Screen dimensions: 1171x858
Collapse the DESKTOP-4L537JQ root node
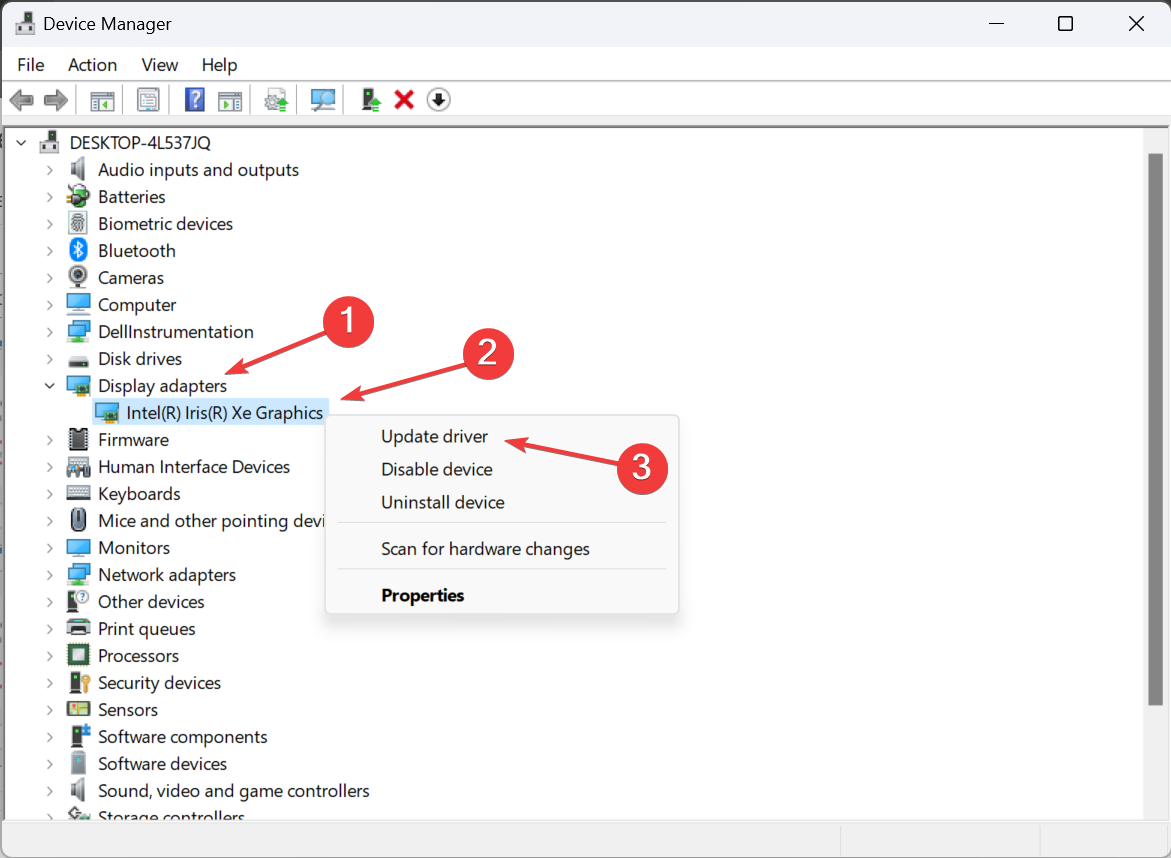coord(22,142)
